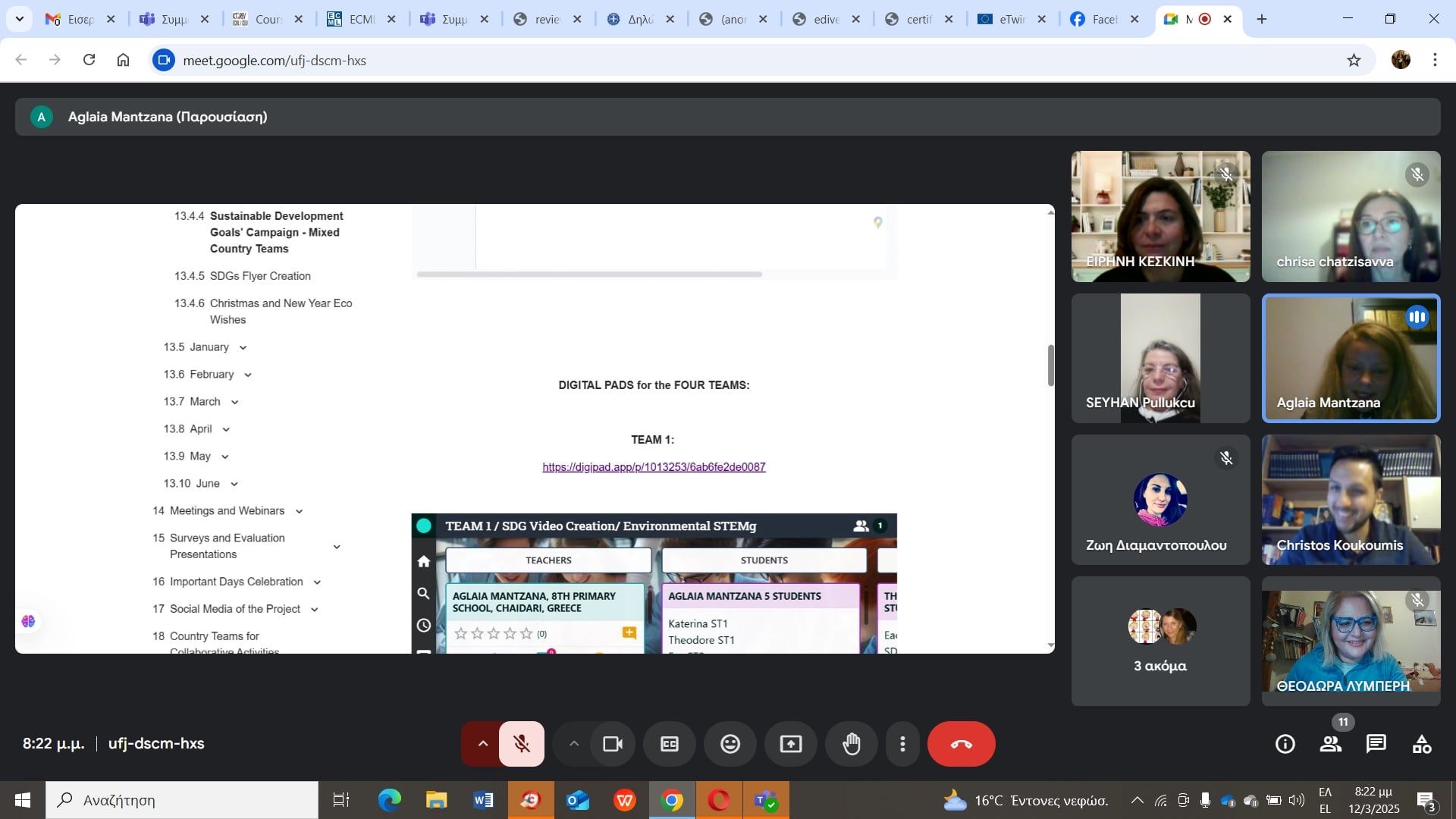Open the emoji reactions button
The height and width of the screenshot is (819, 1456).
coord(730,744)
